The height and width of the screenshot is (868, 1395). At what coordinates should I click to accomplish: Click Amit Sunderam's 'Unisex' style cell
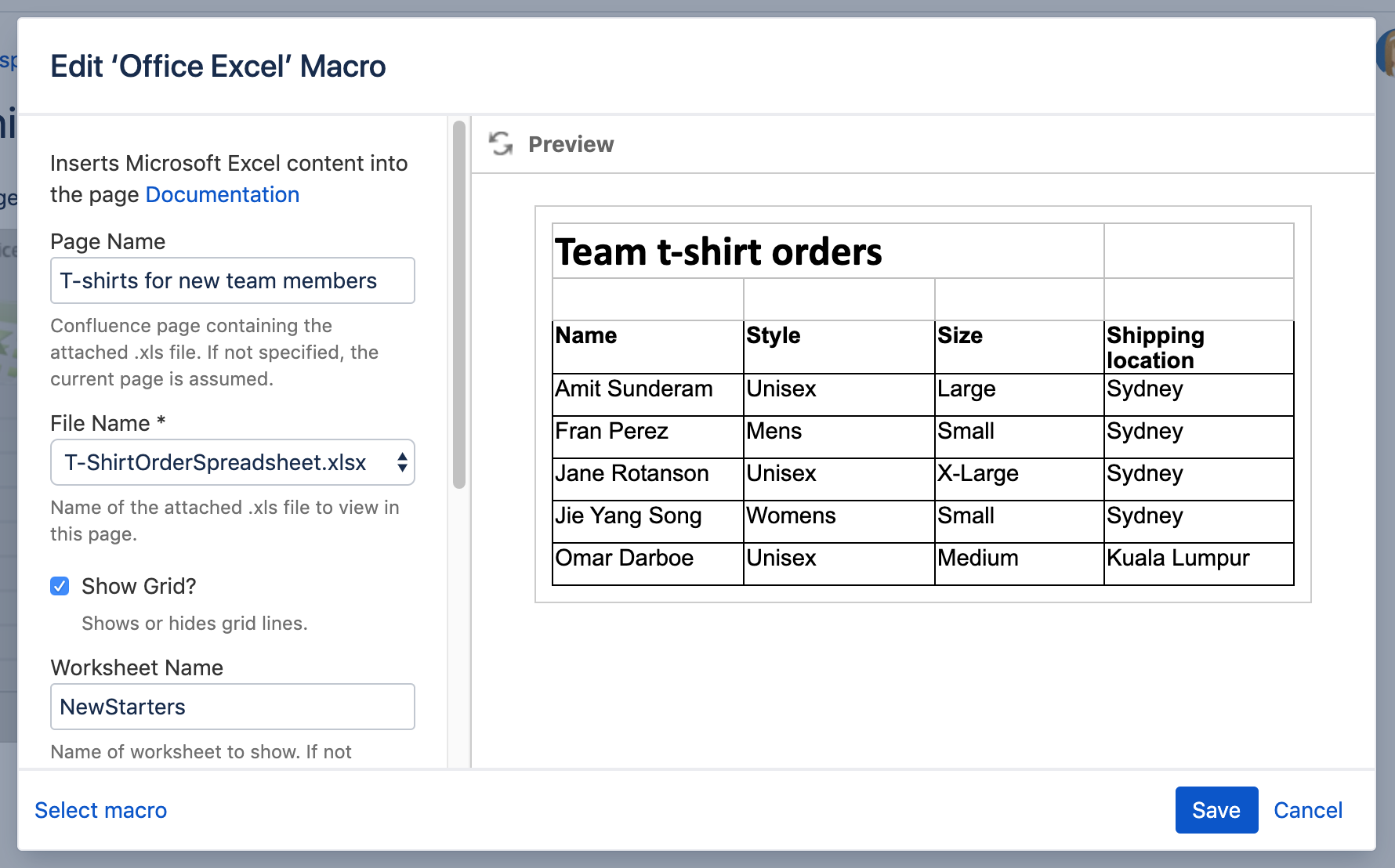pyautogui.click(x=839, y=395)
